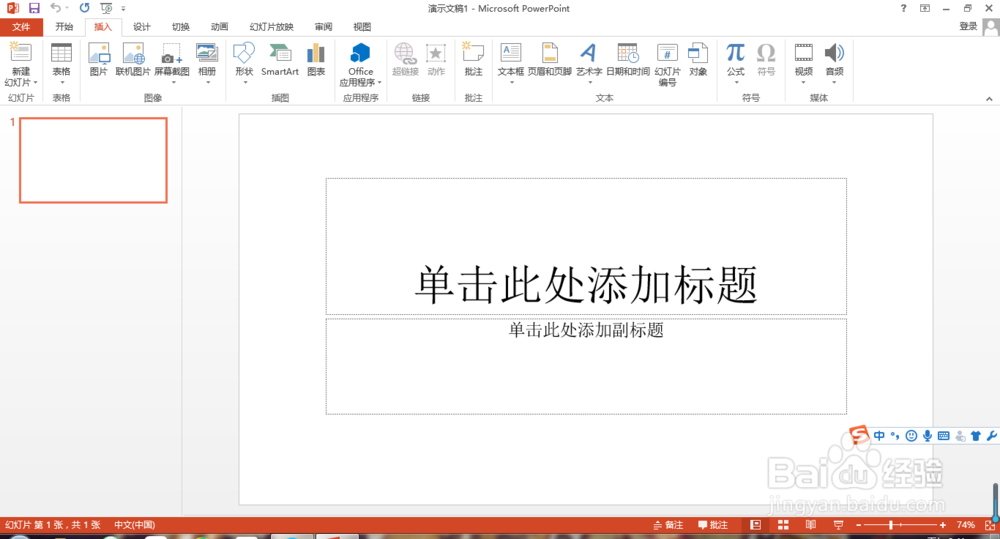Switch to the 设计 design tab
Viewport: 1000px width, 539px height.
pos(142,27)
